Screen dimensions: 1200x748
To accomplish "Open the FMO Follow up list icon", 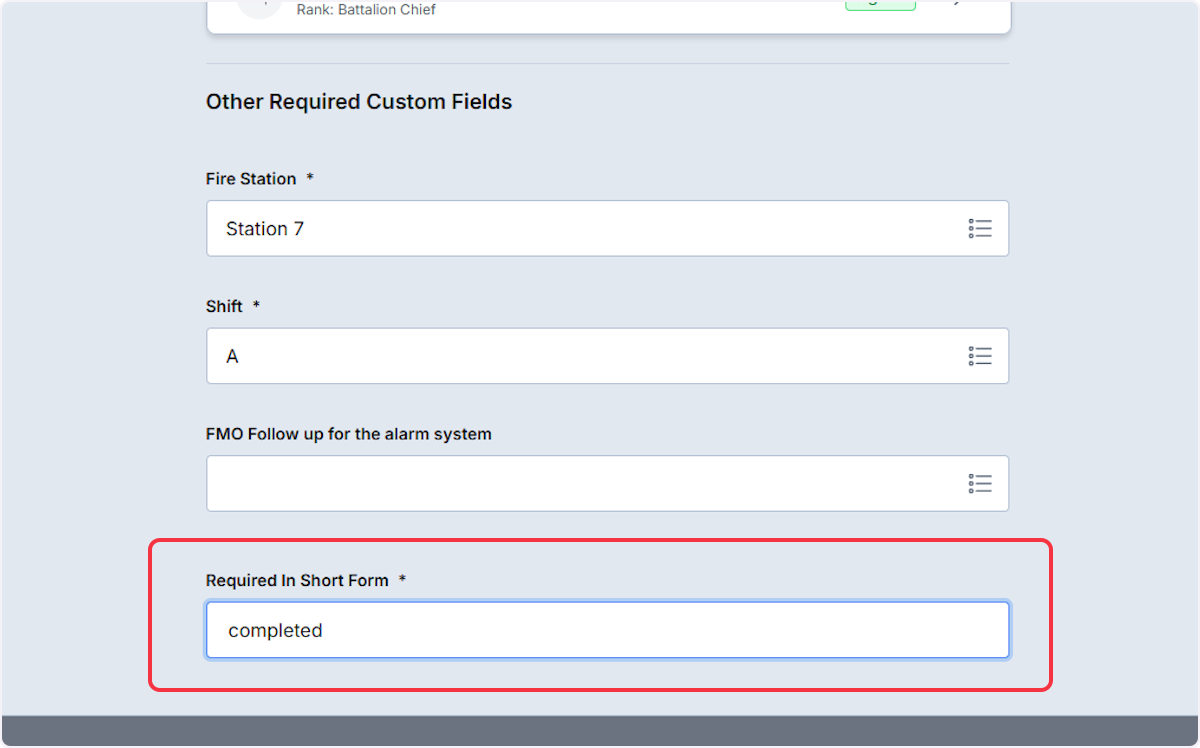I will (x=980, y=484).
